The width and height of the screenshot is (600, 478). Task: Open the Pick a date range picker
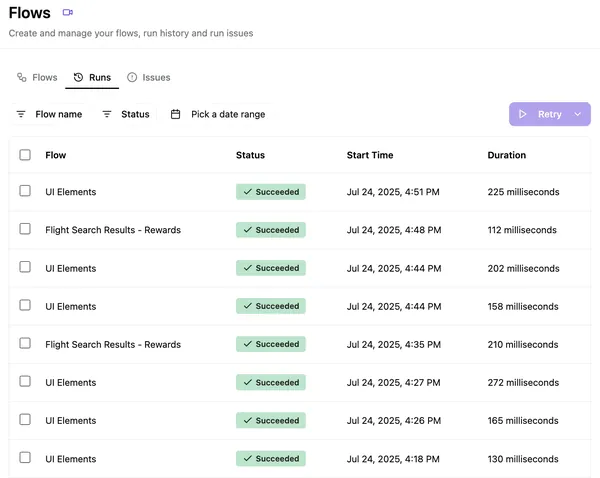[218, 114]
